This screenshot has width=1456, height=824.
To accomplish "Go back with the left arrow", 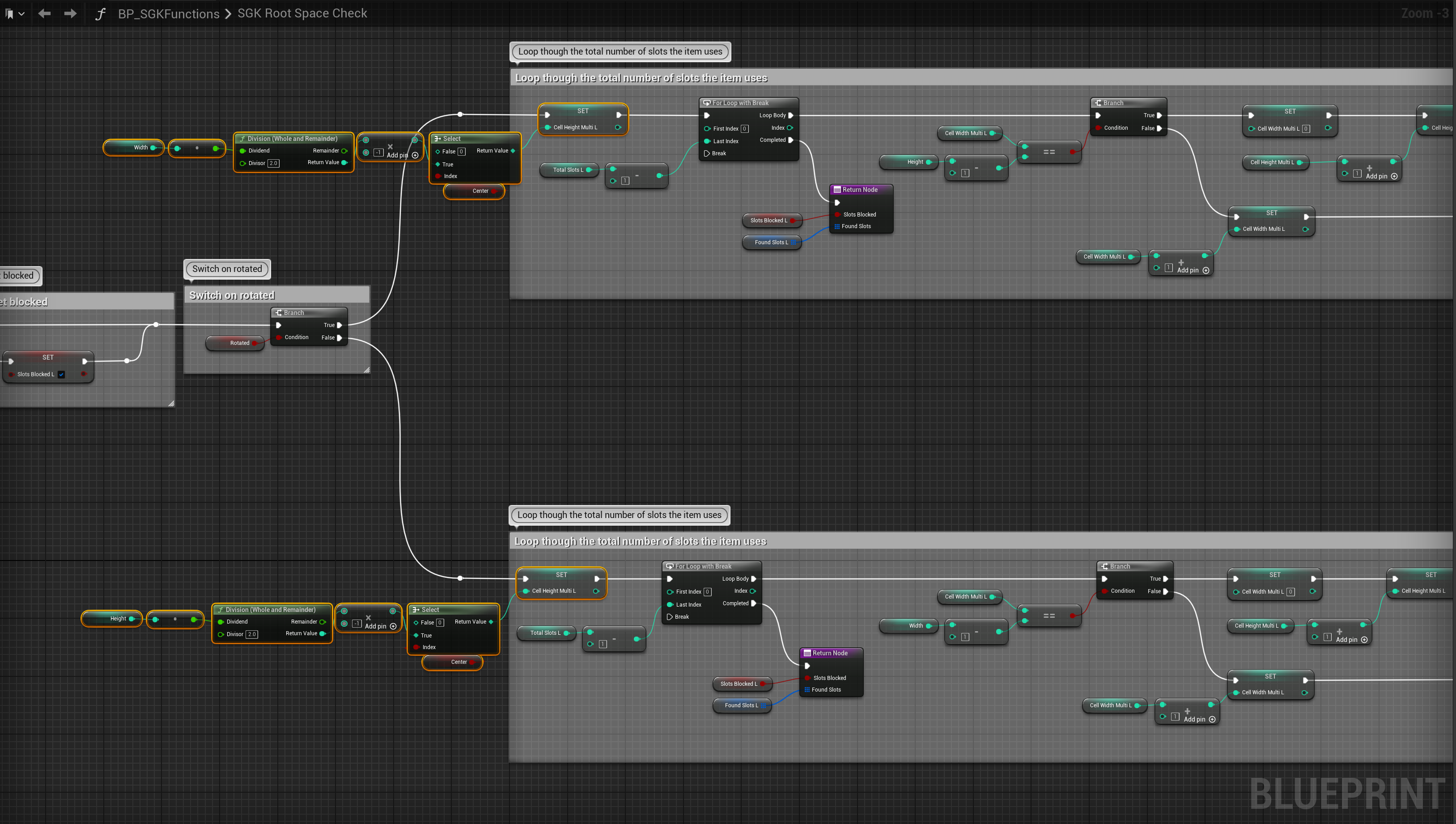I will point(44,13).
